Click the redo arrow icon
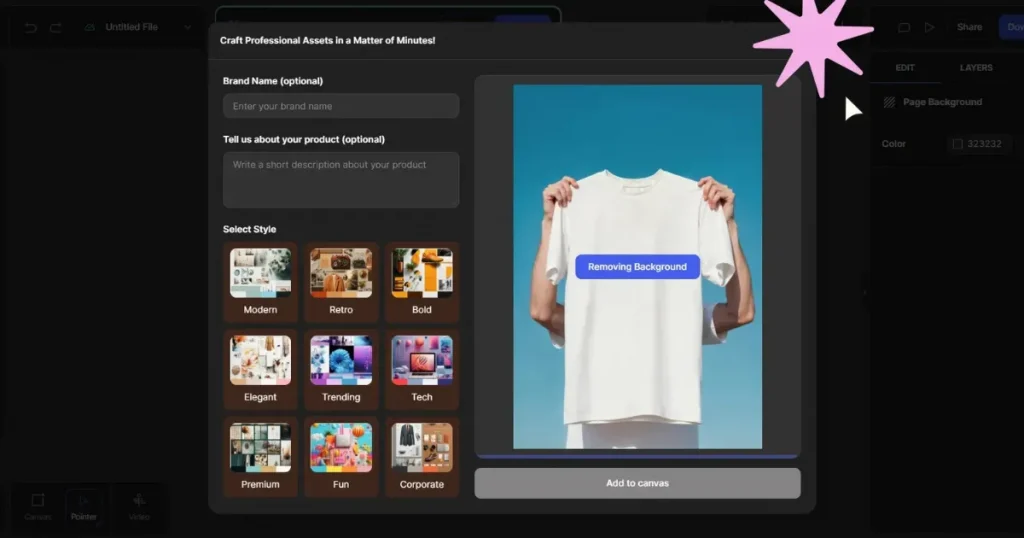1024x538 pixels. [56, 27]
